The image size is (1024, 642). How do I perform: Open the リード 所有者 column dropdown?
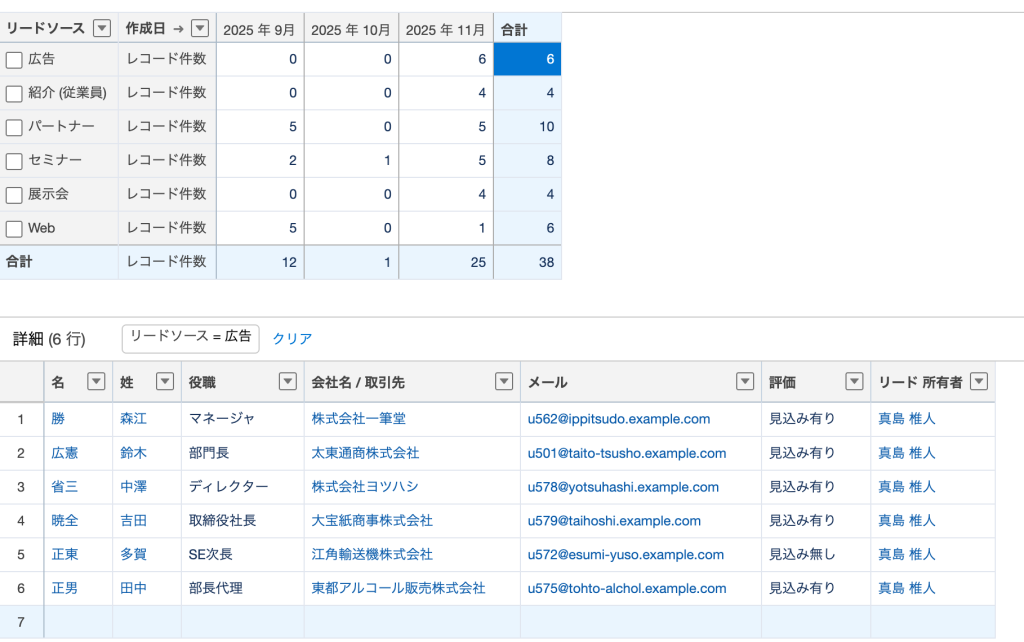[x=979, y=381]
